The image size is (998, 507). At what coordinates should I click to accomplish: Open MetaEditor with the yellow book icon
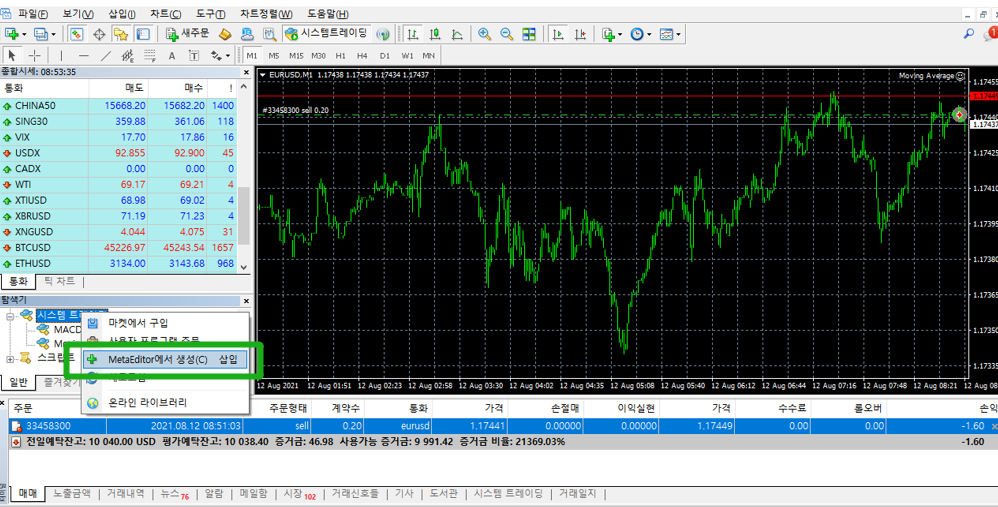tap(225, 34)
